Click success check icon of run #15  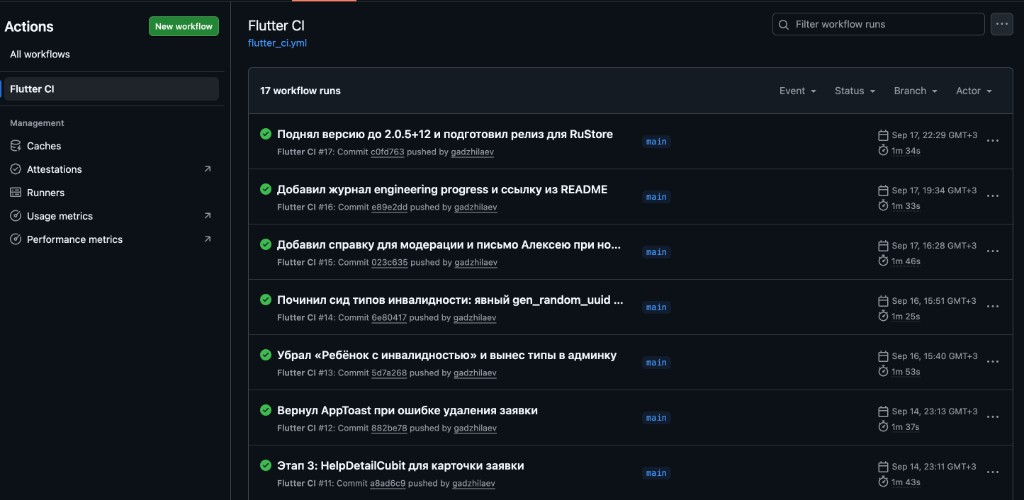click(266, 245)
